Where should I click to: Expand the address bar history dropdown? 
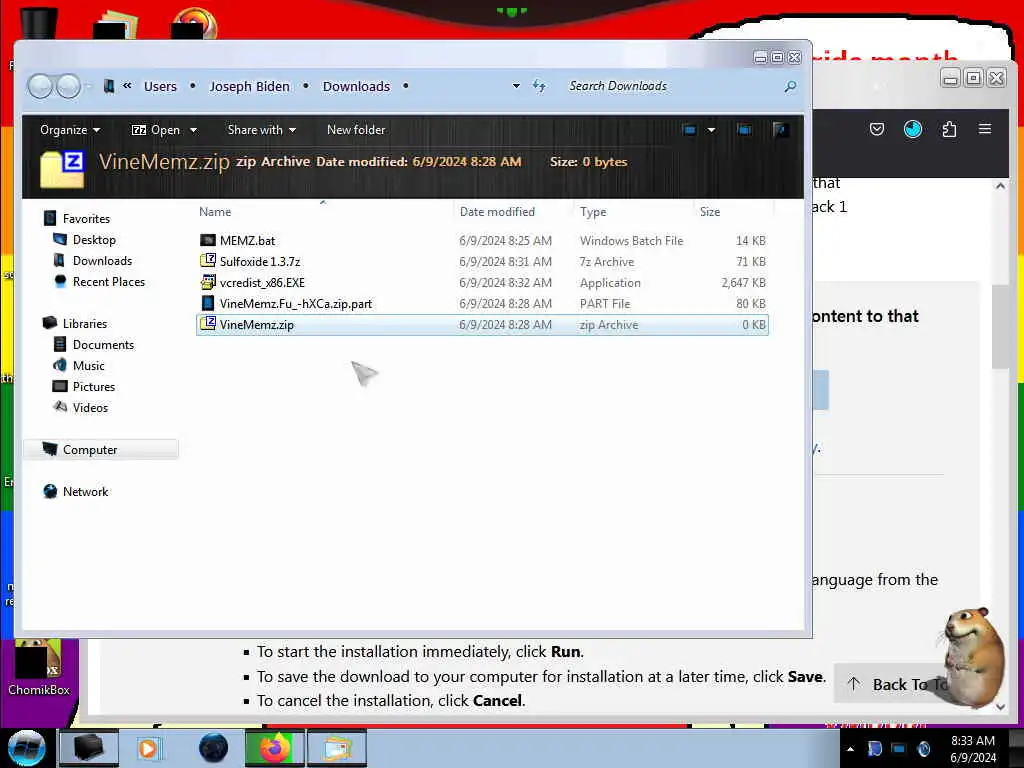516,86
